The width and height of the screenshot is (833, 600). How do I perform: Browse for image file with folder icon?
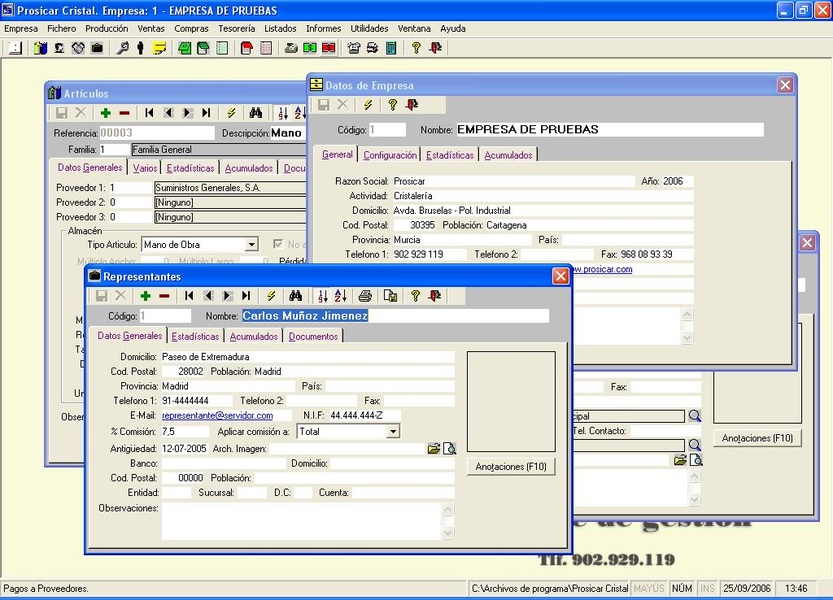(433, 449)
